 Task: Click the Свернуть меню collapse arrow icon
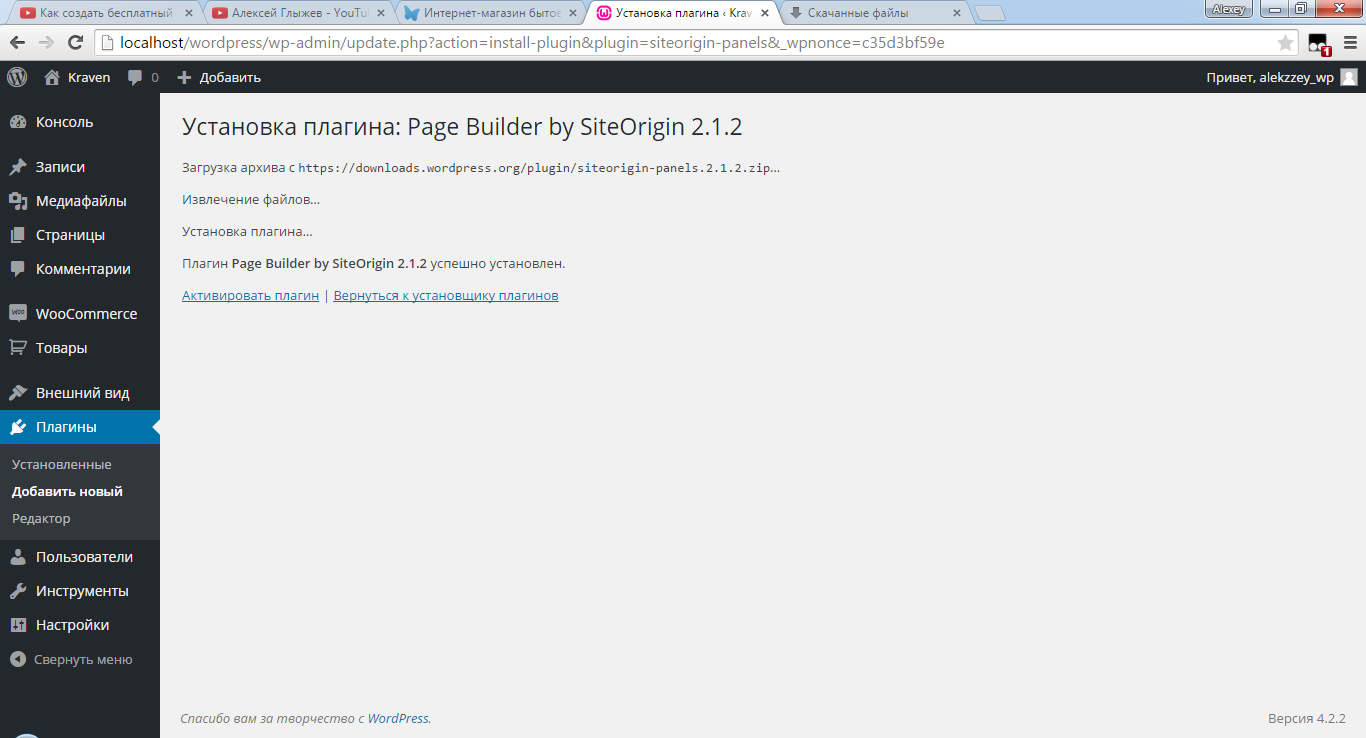point(17,659)
